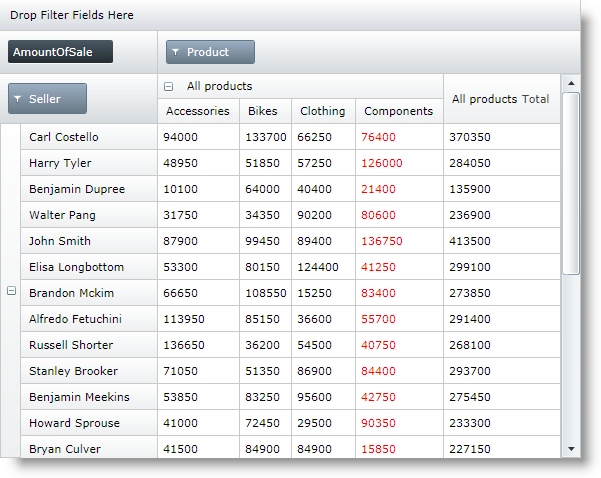Collapse the All products column group
Viewport: 601px width, 478px height.
point(168,86)
